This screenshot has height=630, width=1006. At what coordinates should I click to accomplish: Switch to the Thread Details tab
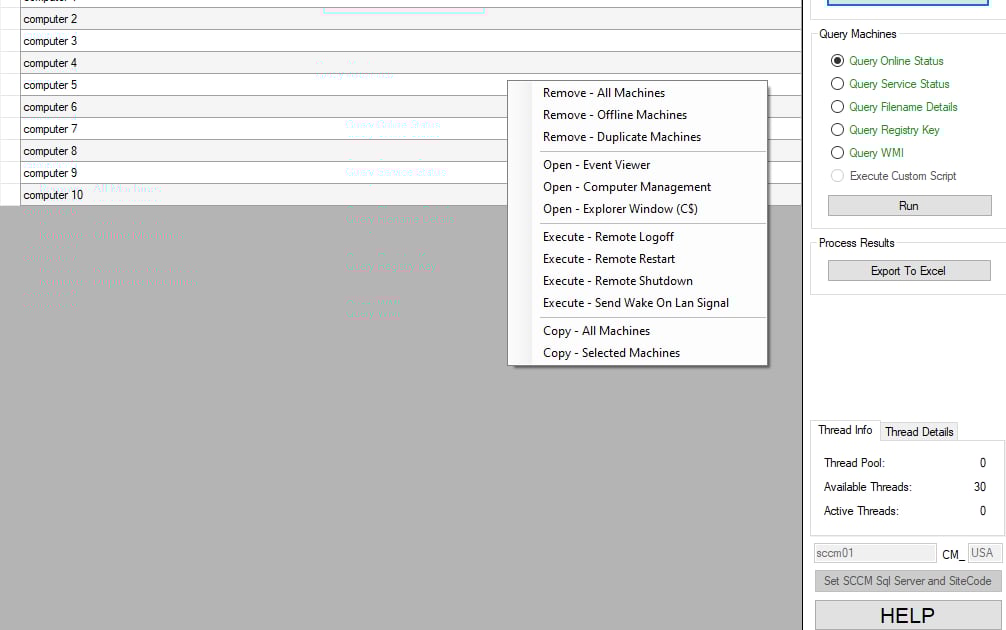tap(918, 431)
